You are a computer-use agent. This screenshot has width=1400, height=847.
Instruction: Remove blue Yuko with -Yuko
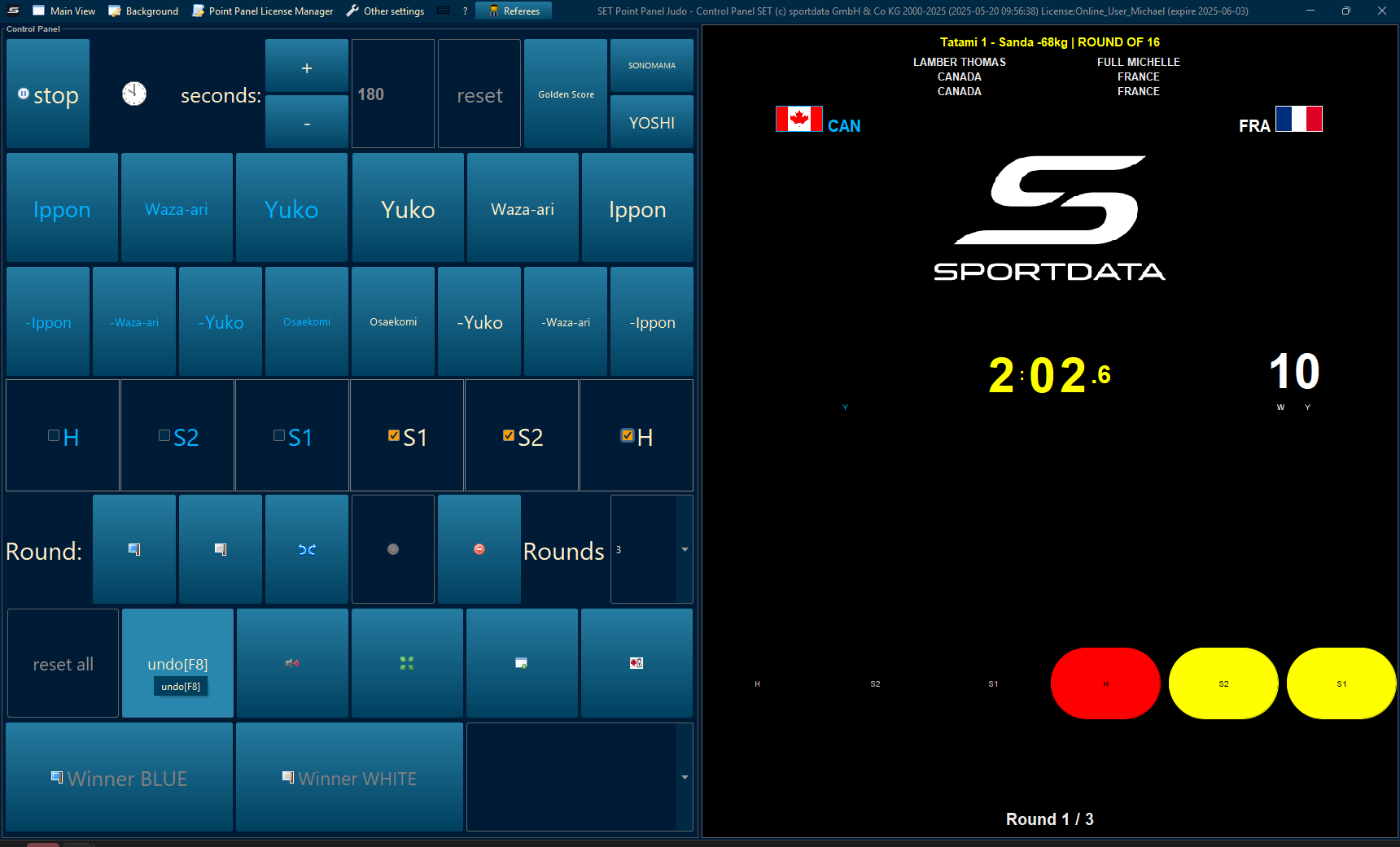click(x=221, y=321)
